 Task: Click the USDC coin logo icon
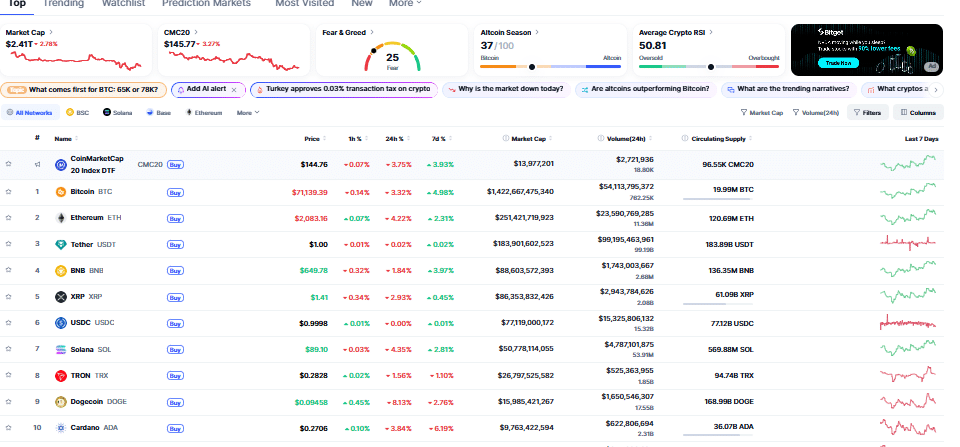(x=61, y=323)
